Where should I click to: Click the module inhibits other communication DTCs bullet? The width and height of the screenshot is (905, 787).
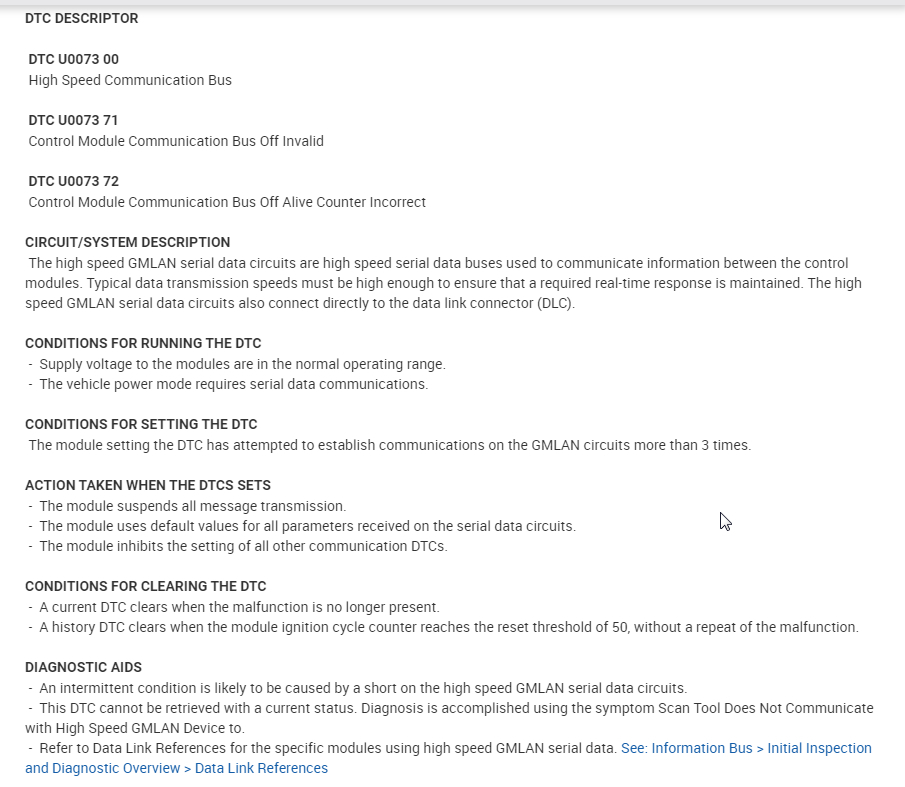243,546
